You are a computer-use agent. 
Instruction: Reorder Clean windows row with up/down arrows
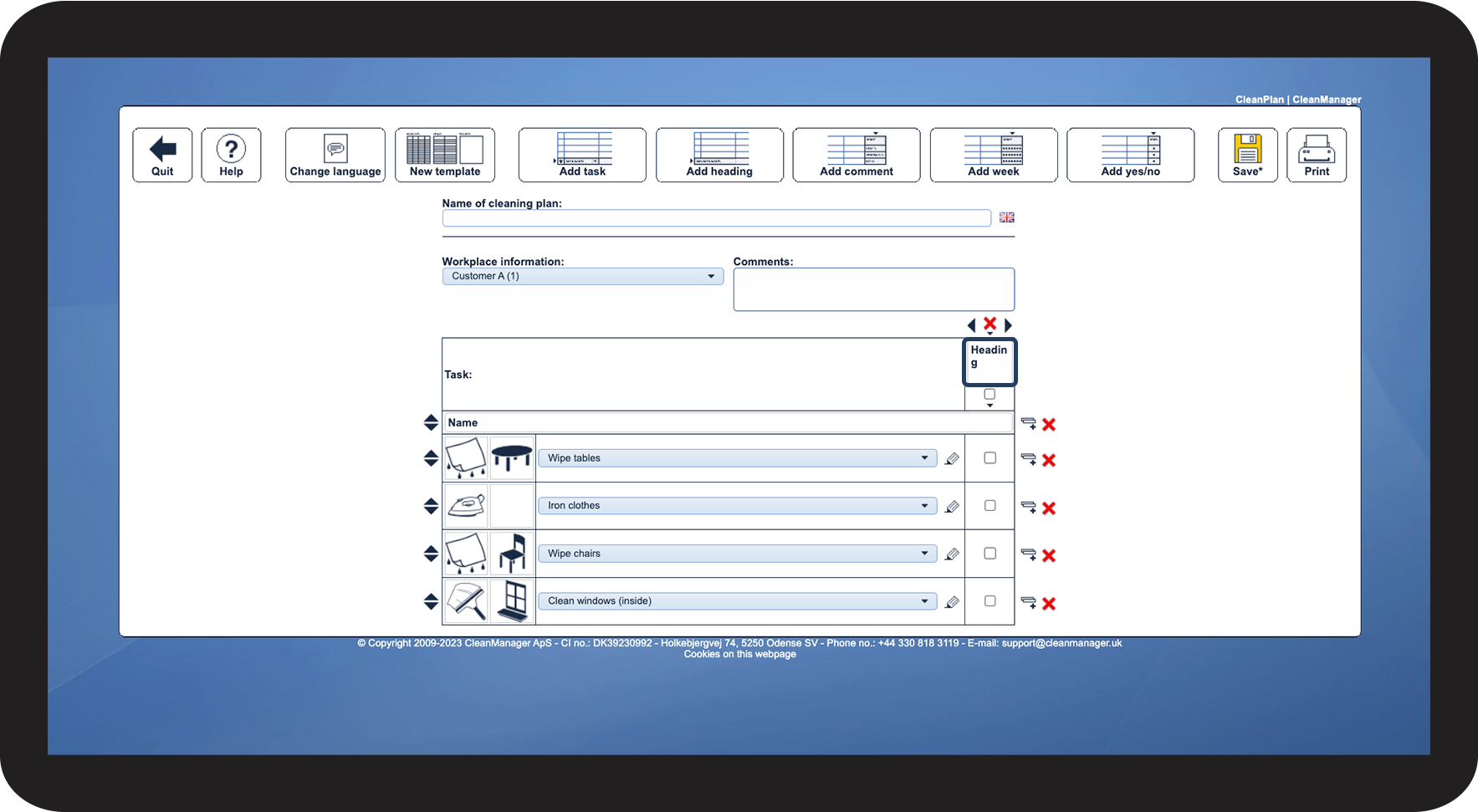pos(431,601)
